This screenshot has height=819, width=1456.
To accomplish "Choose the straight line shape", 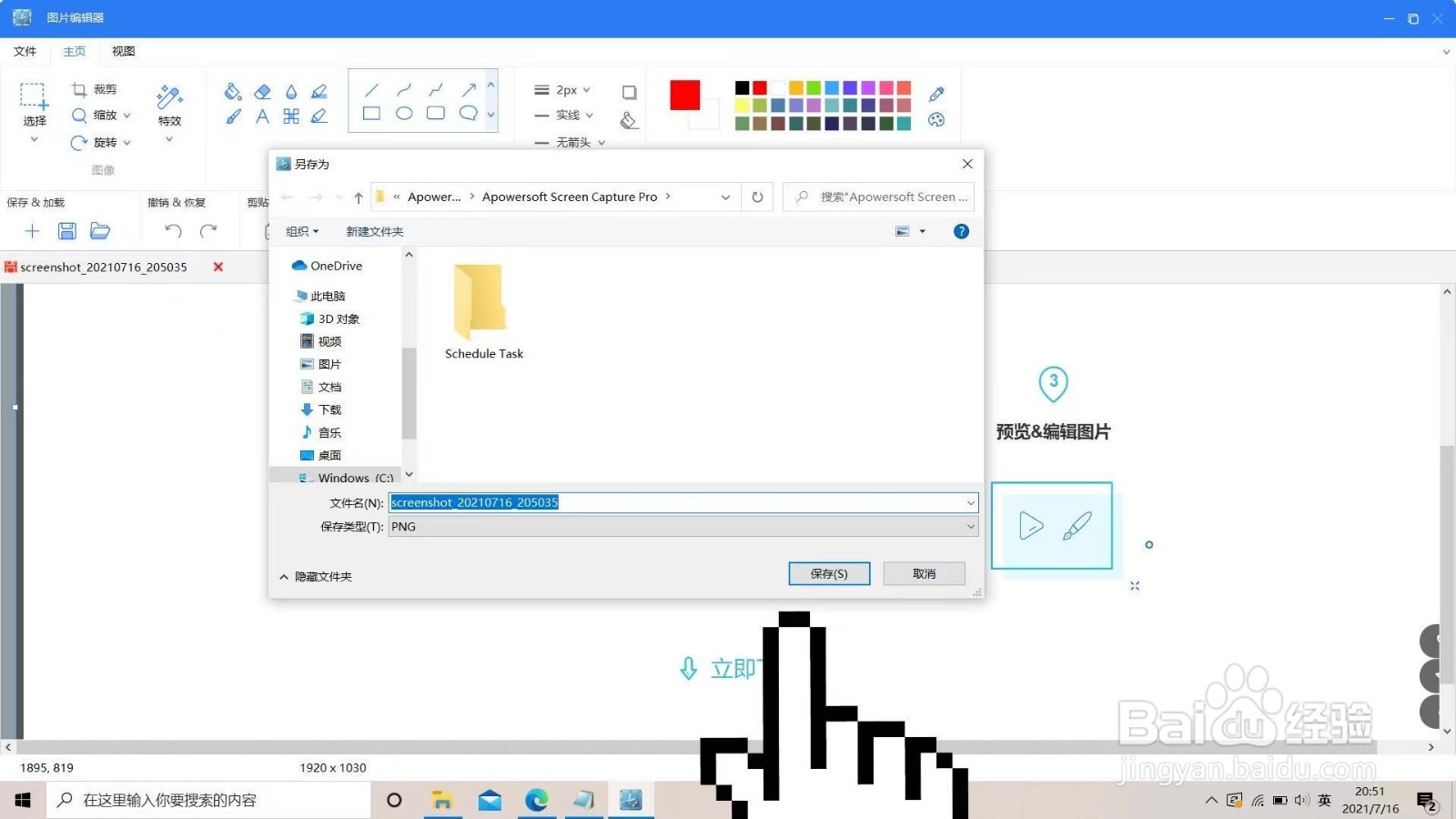I will [371, 90].
